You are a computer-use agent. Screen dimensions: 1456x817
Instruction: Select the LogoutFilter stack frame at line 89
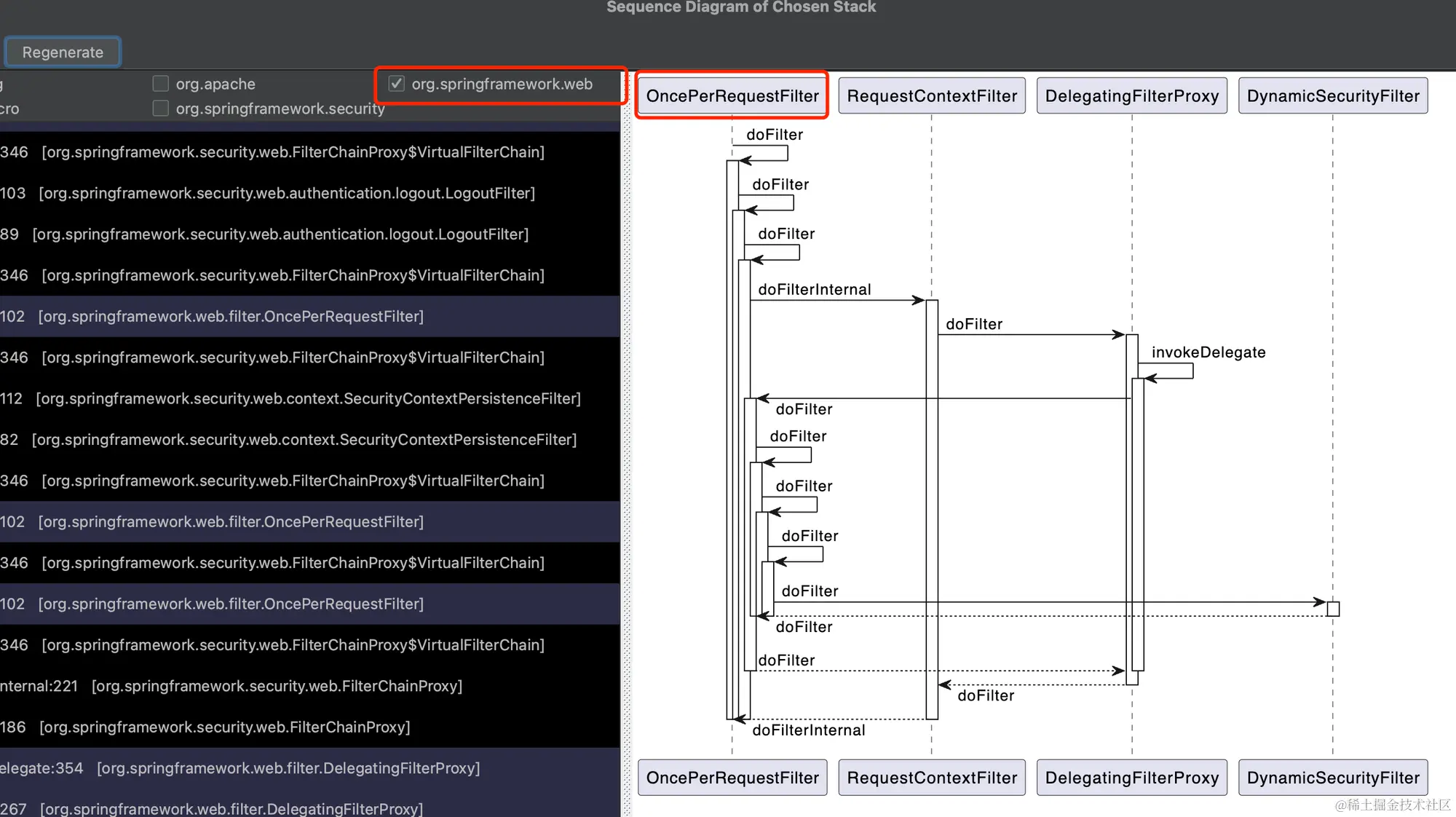point(280,234)
